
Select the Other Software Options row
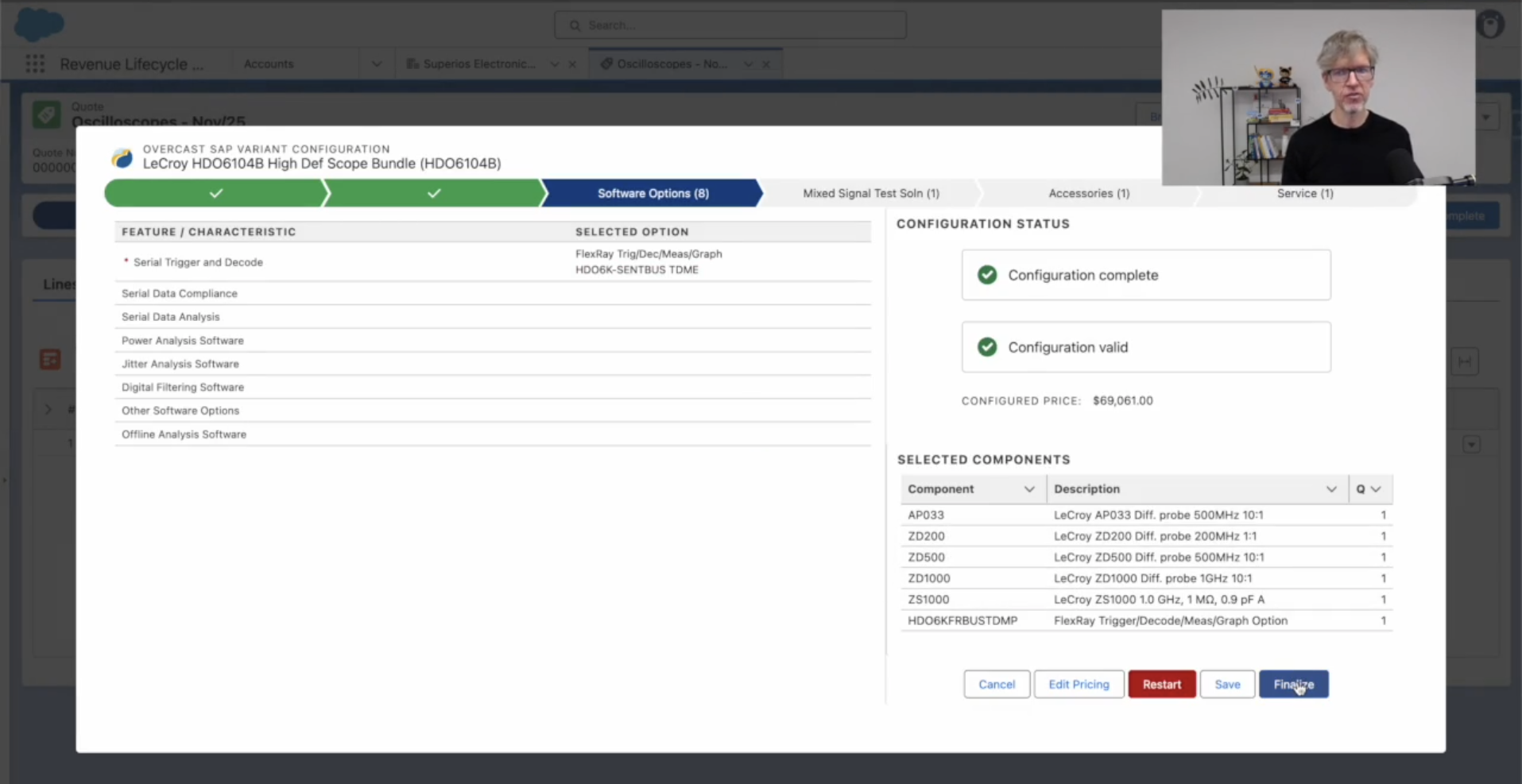pos(493,411)
